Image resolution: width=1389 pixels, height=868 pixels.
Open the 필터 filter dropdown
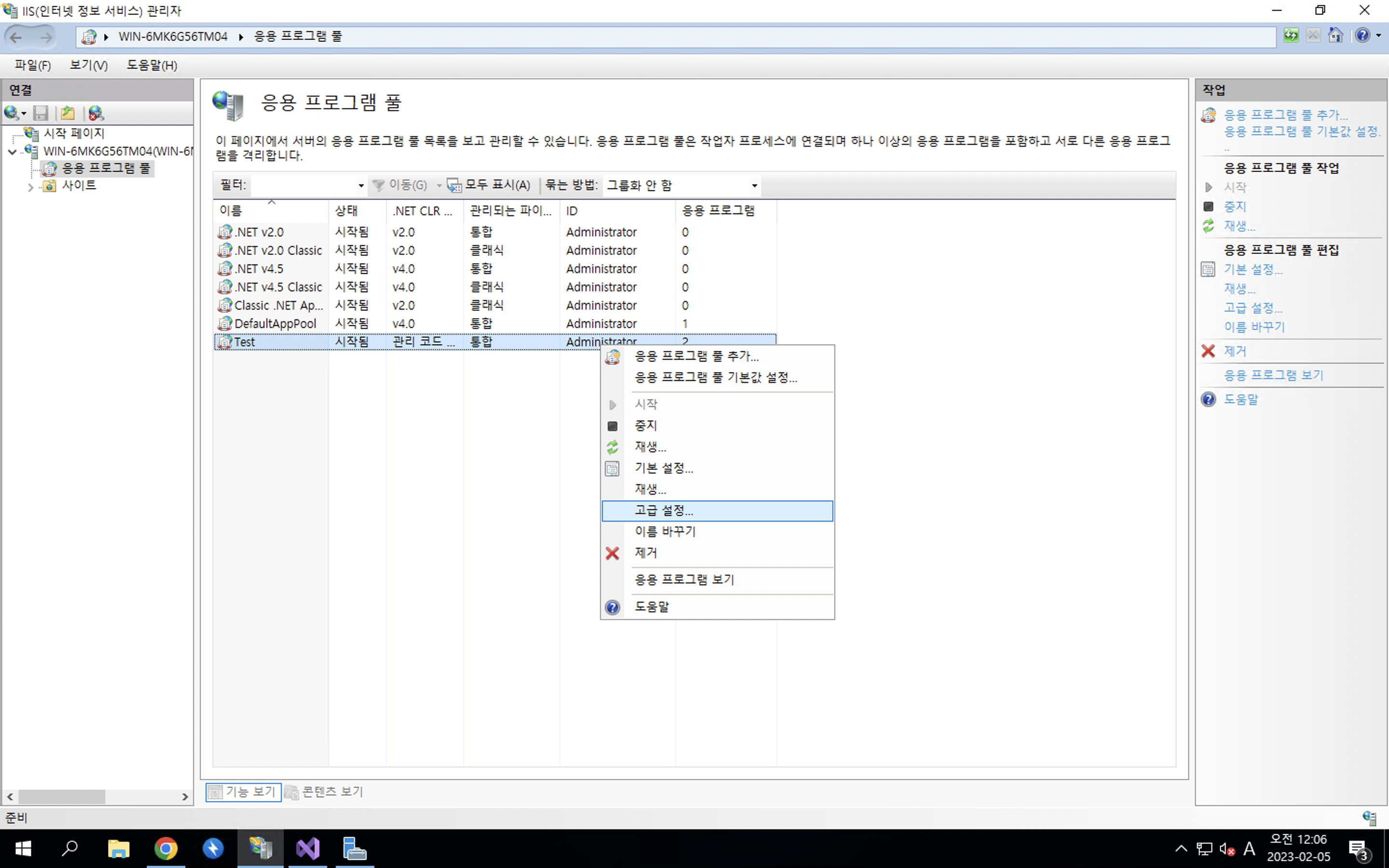(360, 186)
